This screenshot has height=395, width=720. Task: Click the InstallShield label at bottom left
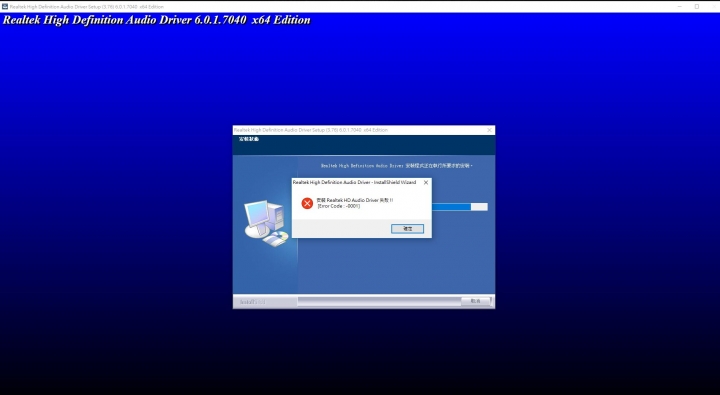coord(252,302)
